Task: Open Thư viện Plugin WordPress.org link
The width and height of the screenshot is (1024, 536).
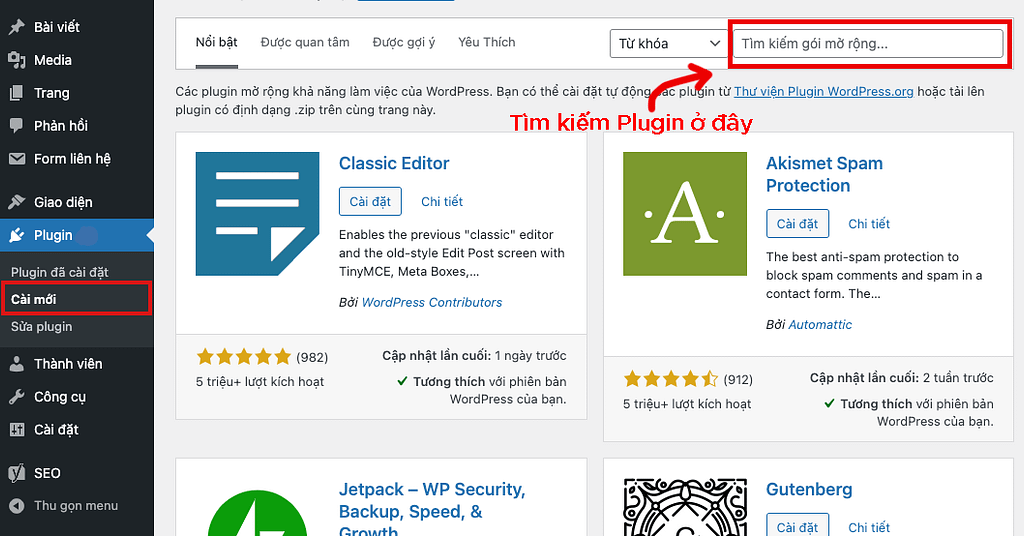Action: [x=824, y=91]
